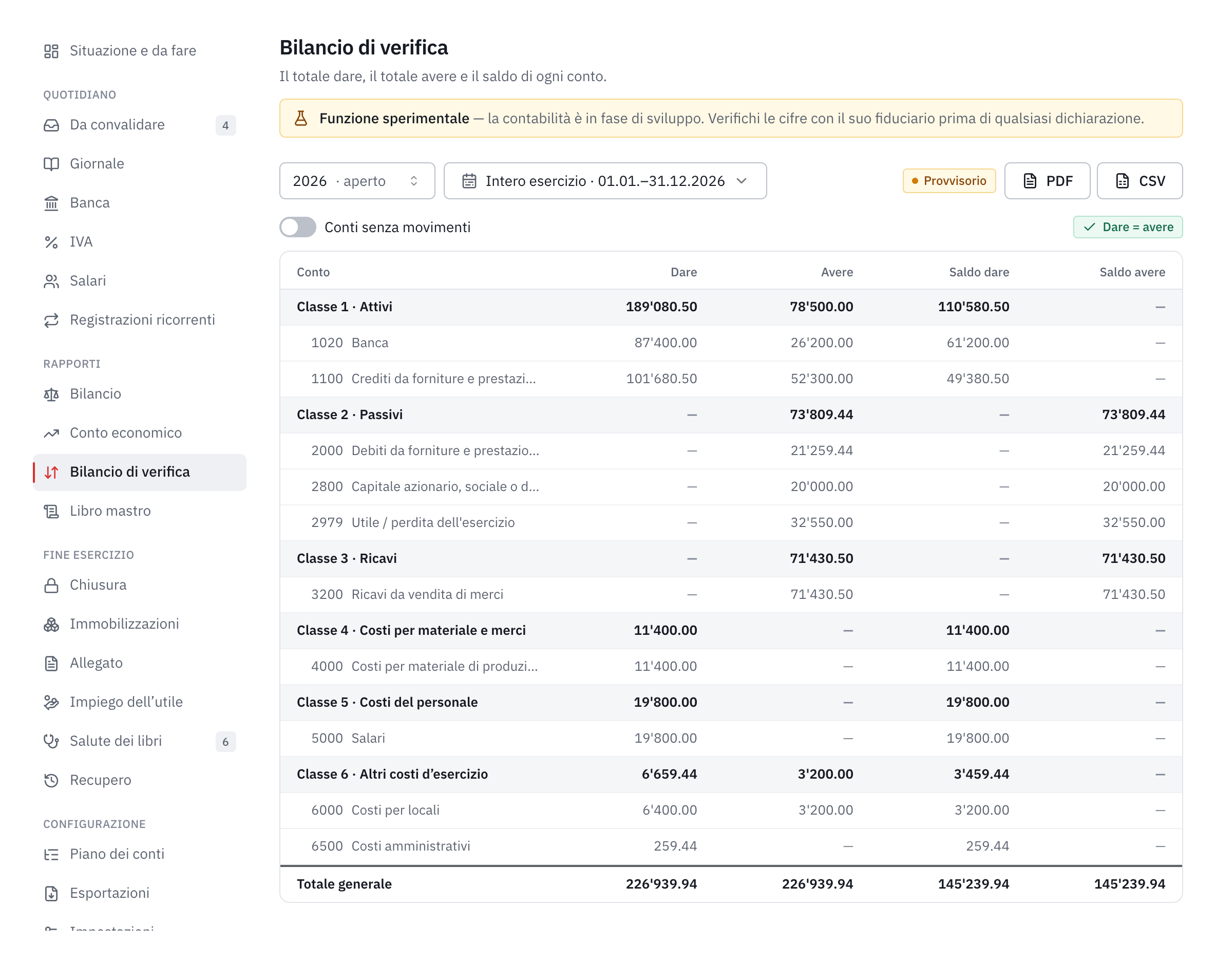Click the Conto economico trend icon
Viewport: 1216px width, 980px height.
pos(51,432)
